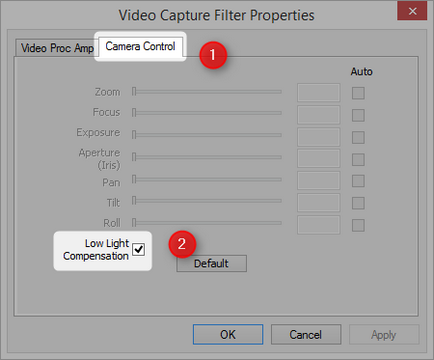The image size is (434, 360).
Task: Click the Zoom slider track
Action: click(x=207, y=91)
